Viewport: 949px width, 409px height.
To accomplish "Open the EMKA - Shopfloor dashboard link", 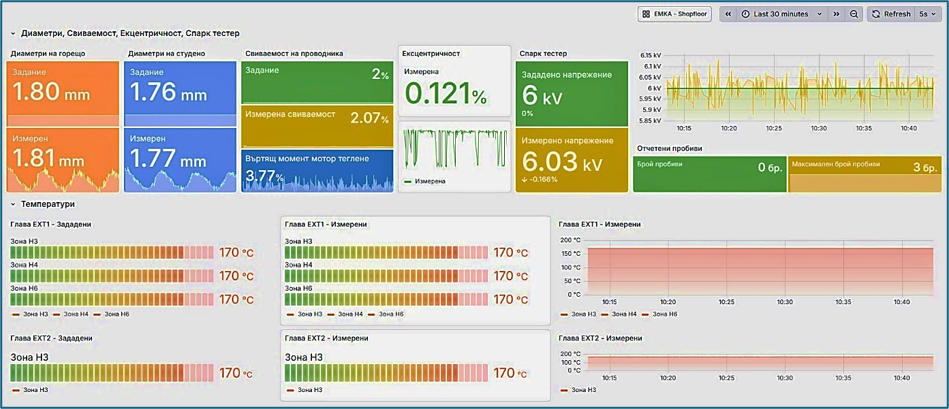I will (x=676, y=14).
